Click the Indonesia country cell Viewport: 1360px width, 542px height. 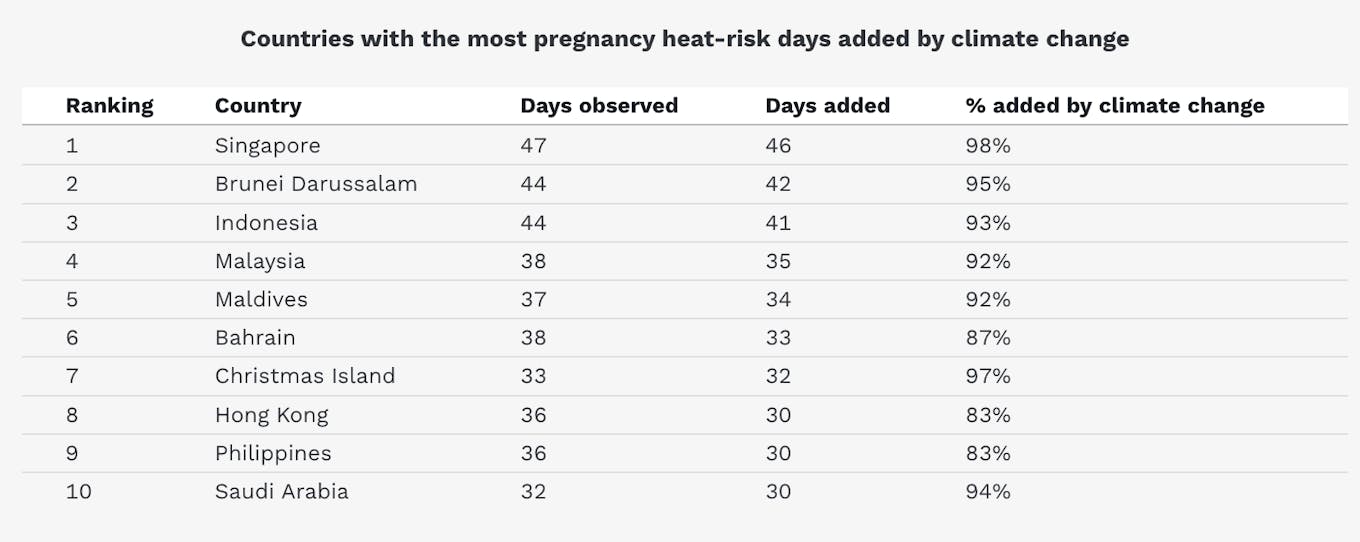[266, 223]
